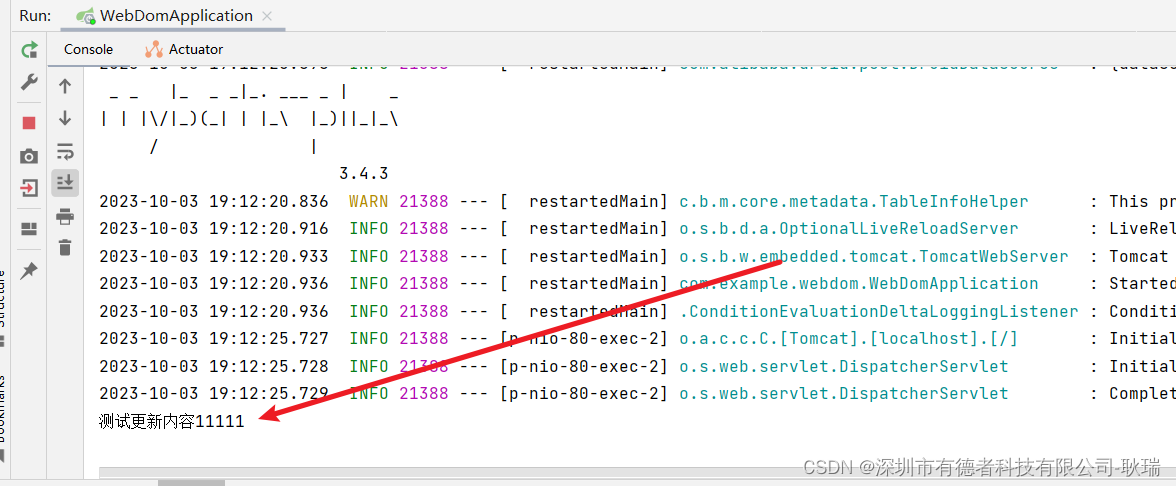Click timestamp 2023-10-03 19:12:25.727
Screen dimensions: 1176x486
click(214, 339)
